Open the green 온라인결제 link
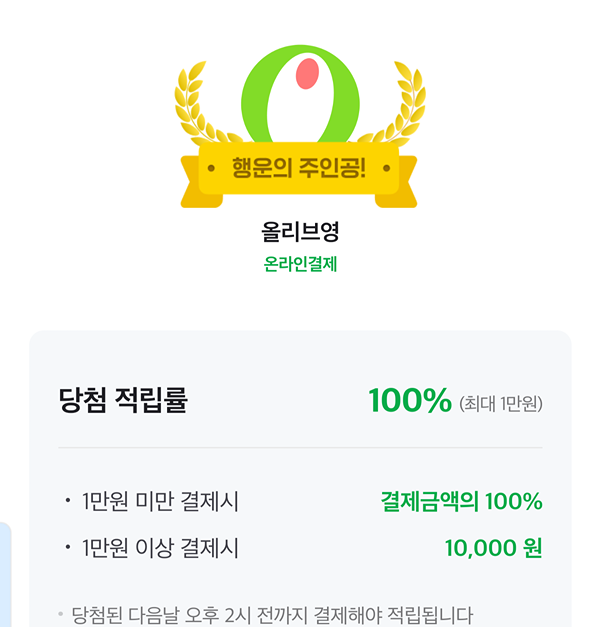Viewport: 600px width, 627px height. 300,265
